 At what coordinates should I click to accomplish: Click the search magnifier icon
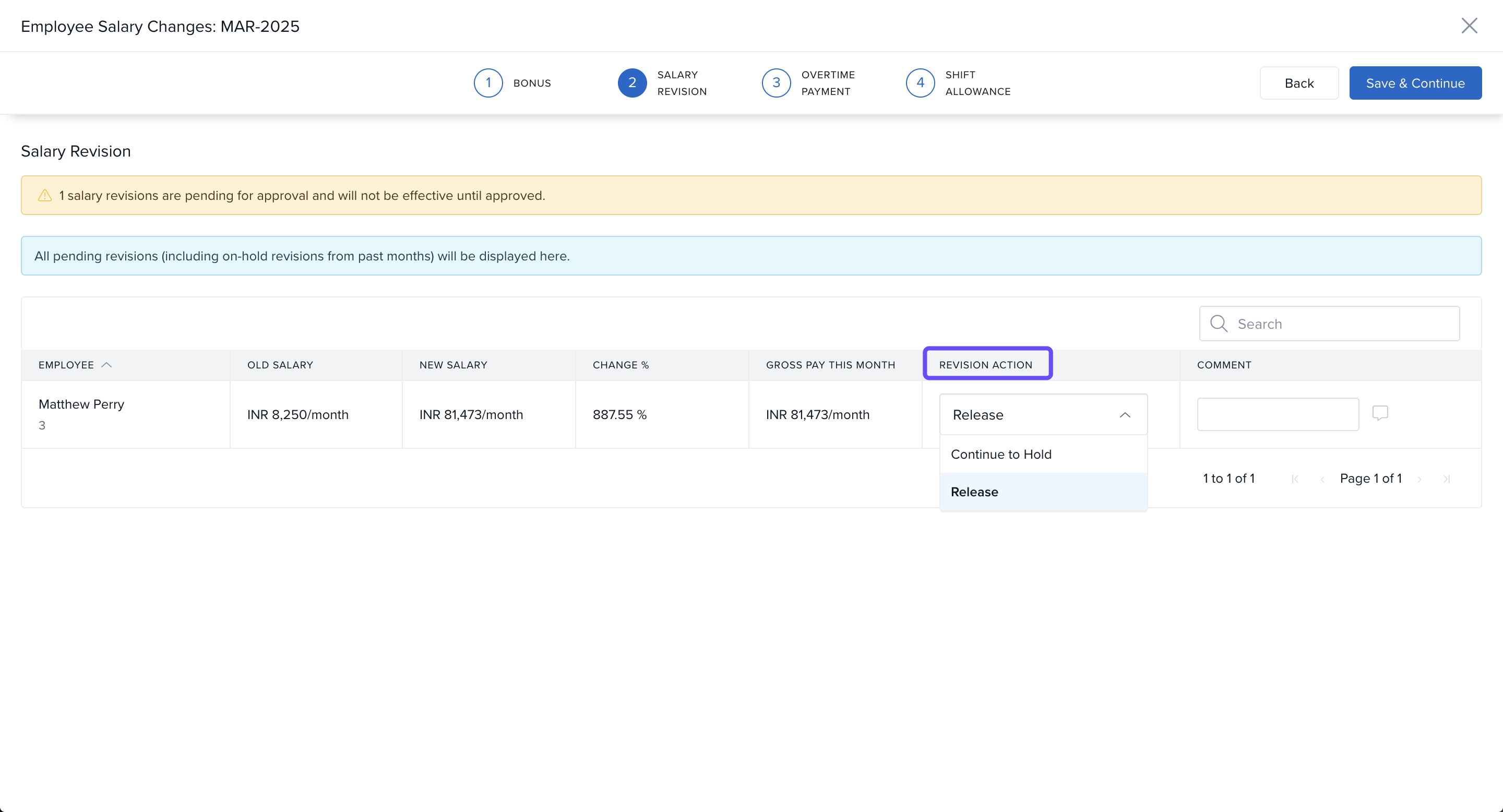(x=1218, y=324)
